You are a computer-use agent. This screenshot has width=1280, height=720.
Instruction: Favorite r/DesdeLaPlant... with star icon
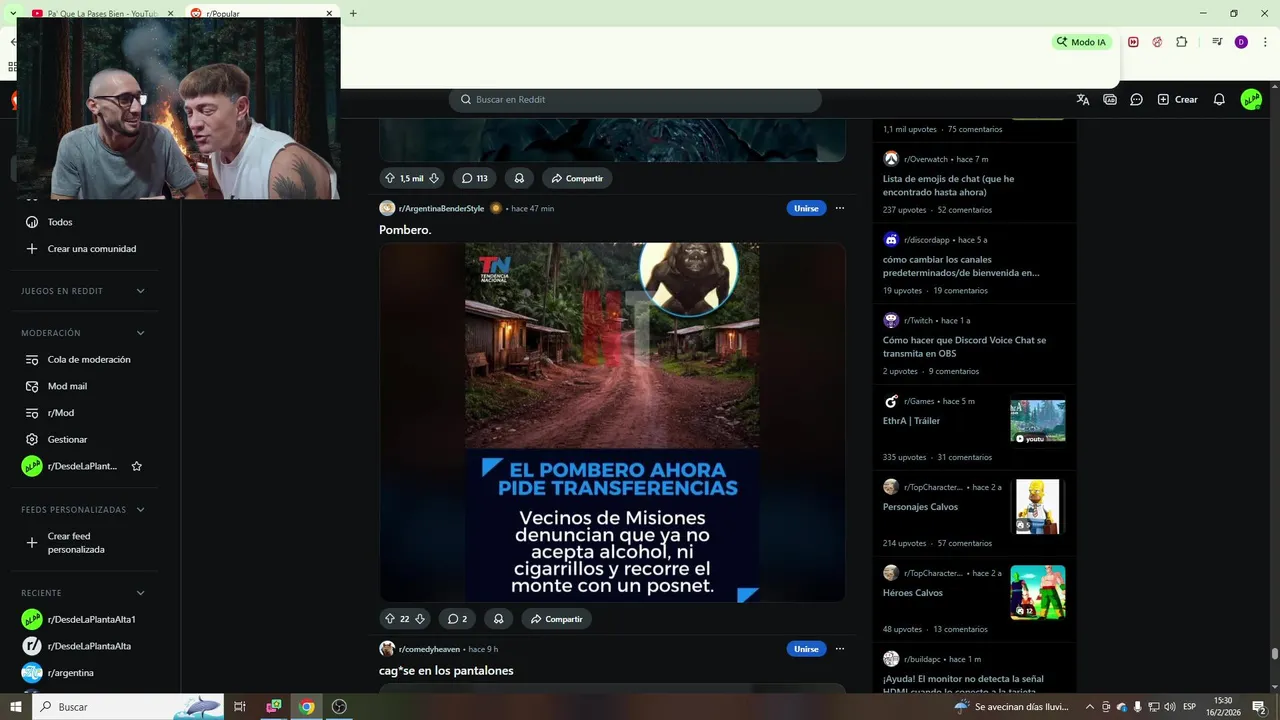tap(137, 466)
